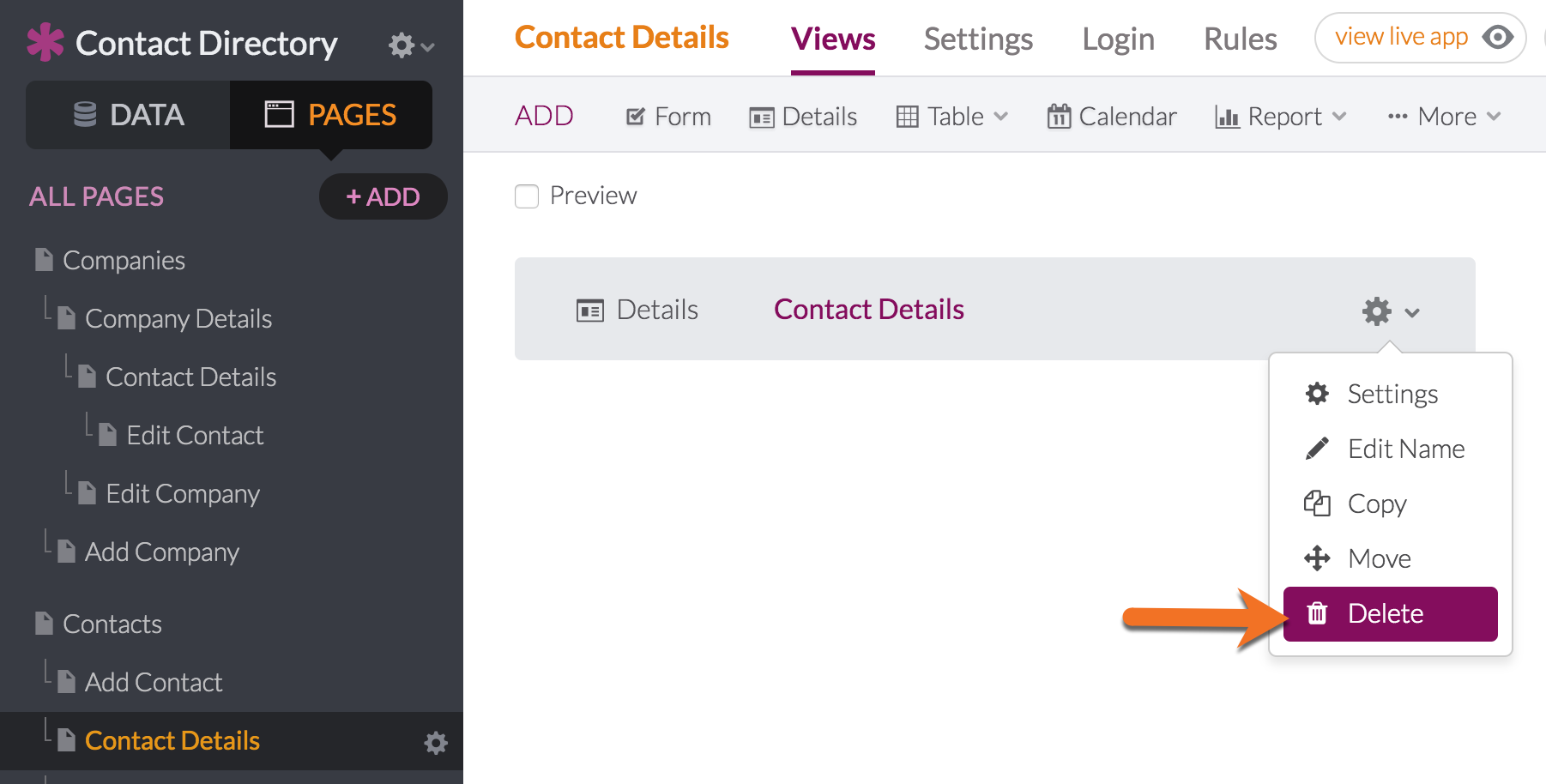Click the gear icon on the Contact Details page row
Viewport: 1546px width, 784px height.
click(x=436, y=743)
